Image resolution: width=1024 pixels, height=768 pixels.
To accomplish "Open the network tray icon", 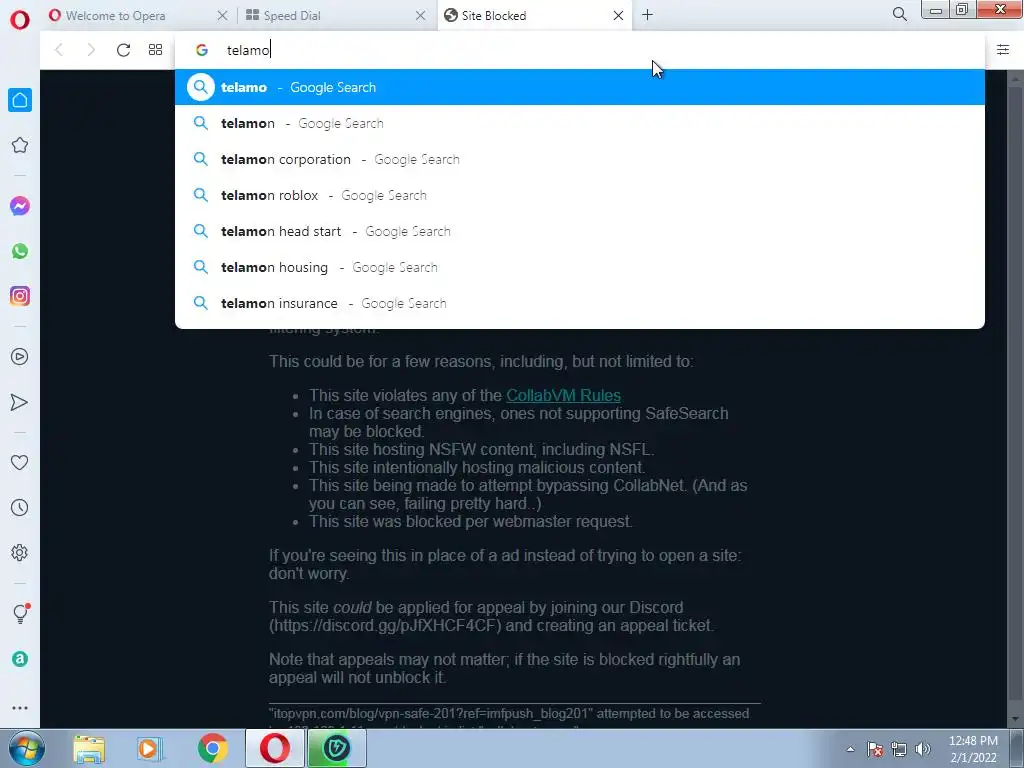I will tap(899, 750).
